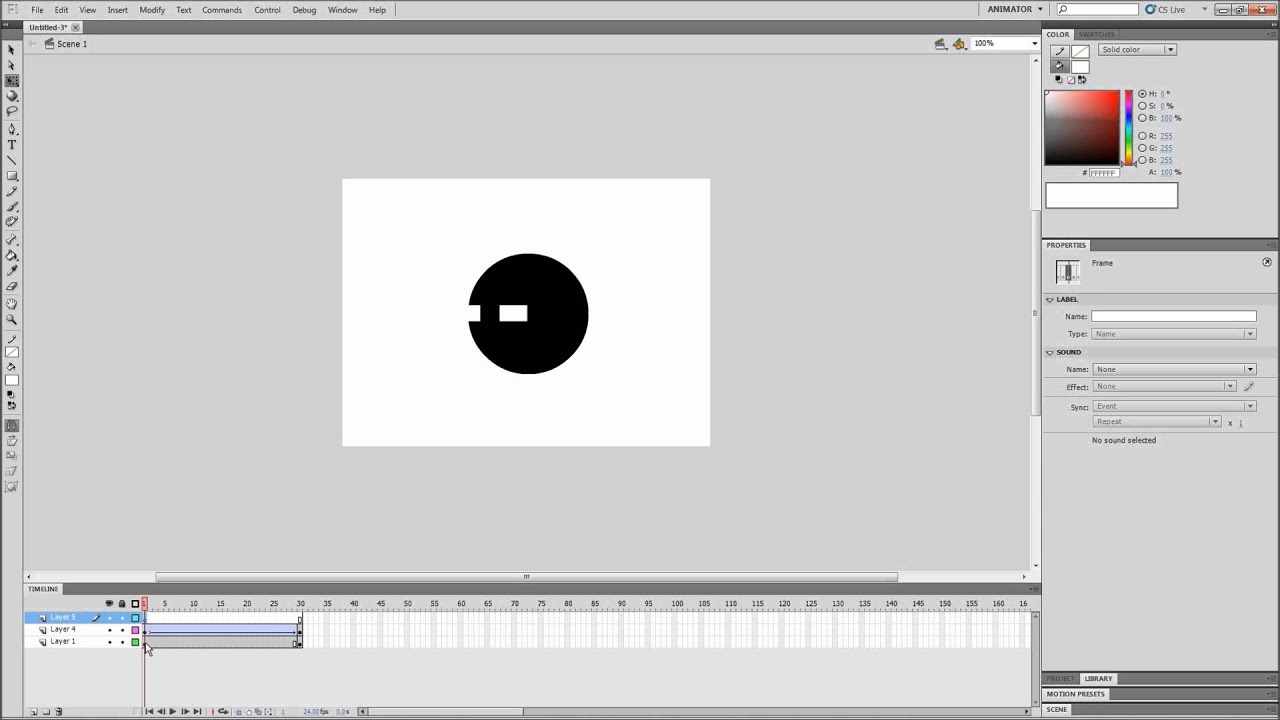
Task: Collapse the LABEL section
Action: [1049, 300]
